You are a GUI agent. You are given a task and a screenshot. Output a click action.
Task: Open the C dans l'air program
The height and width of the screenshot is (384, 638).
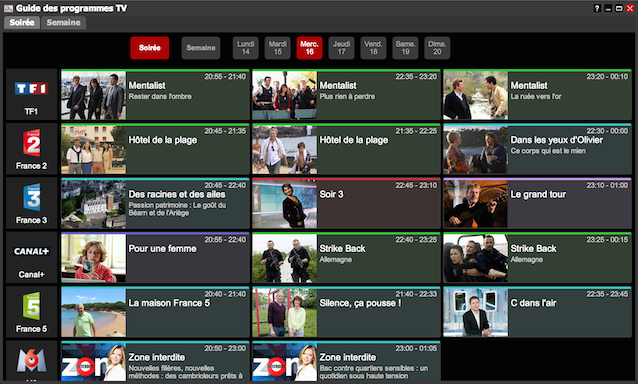[x=537, y=312]
